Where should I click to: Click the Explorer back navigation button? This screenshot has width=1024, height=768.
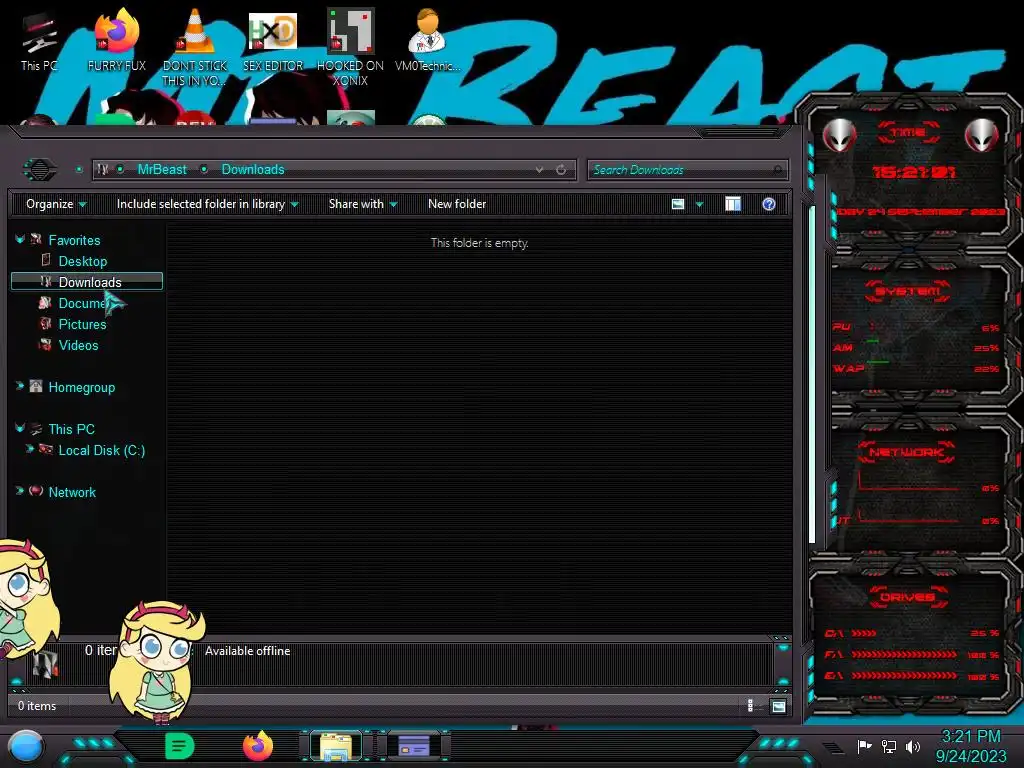point(40,170)
